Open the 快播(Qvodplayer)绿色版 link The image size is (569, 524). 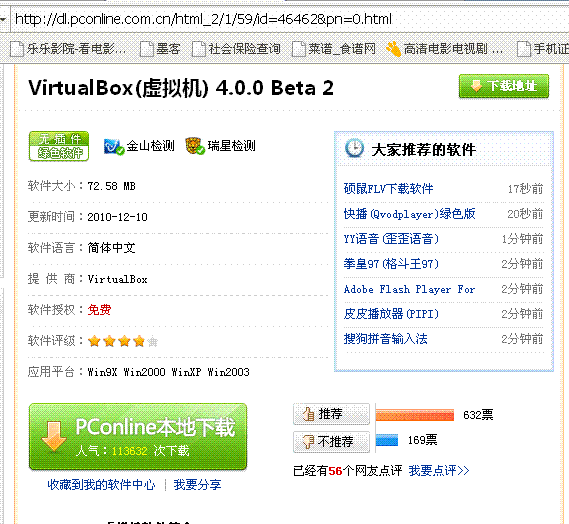(409, 214)
